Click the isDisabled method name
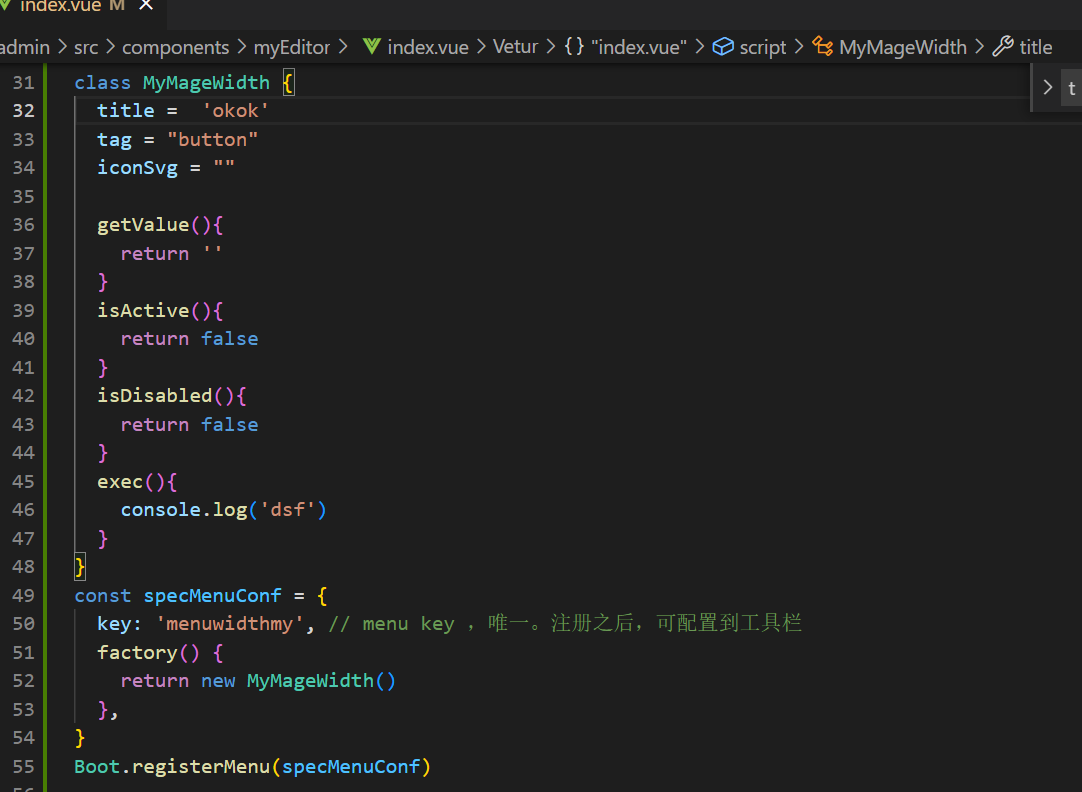1082x792 pixels. 155,396
